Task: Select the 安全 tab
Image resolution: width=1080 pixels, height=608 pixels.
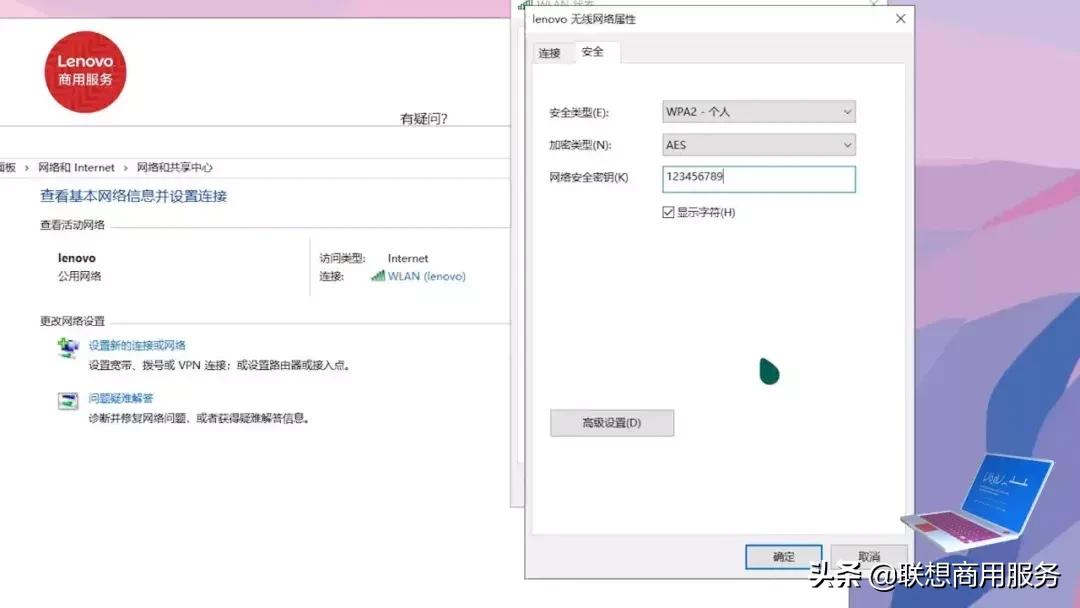Action: (592, 55)
